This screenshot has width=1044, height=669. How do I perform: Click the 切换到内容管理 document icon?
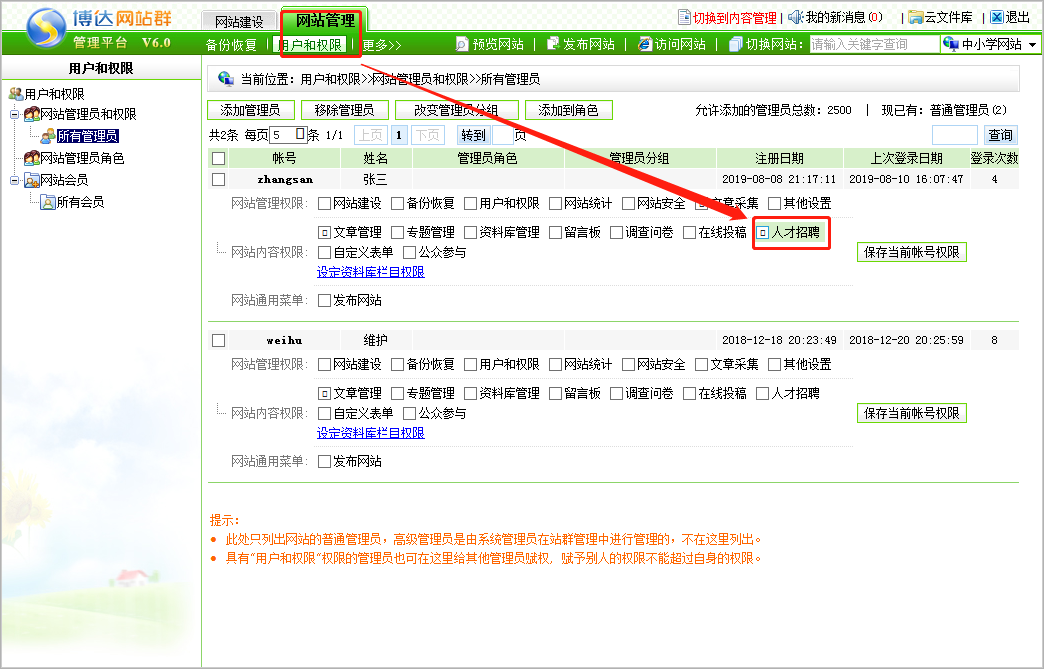[684, 17]
